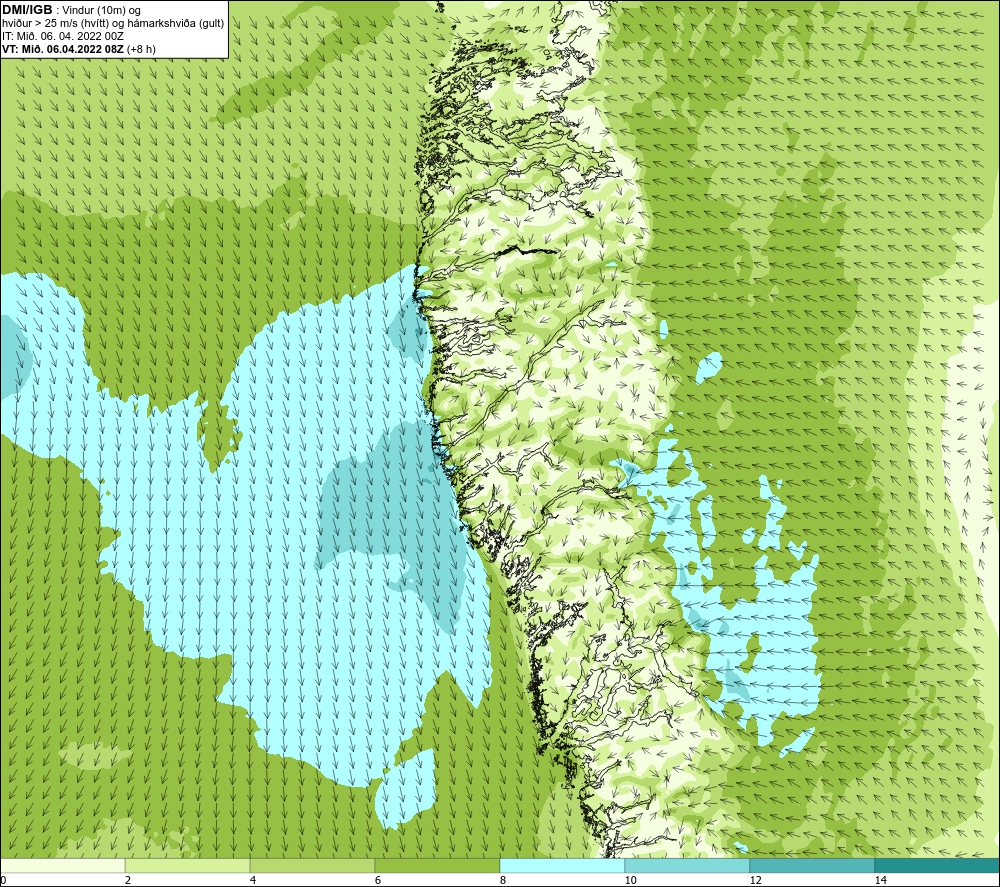This screenshot has width=1000, height=887.
Task: Click the 'VT: Mið. 06.04.2022 08Z' line
Action: tap(63, 48)
